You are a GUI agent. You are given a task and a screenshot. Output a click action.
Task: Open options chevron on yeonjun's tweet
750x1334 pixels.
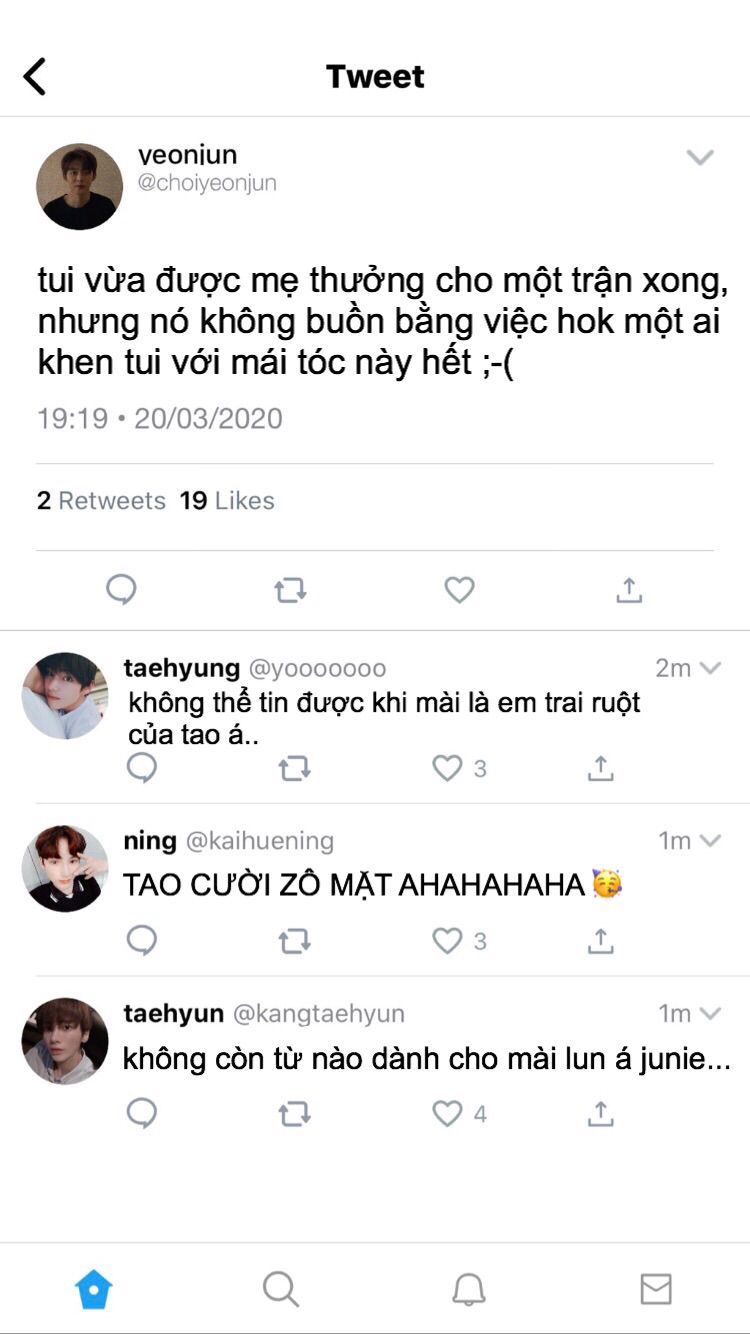[x=700, y=157]
